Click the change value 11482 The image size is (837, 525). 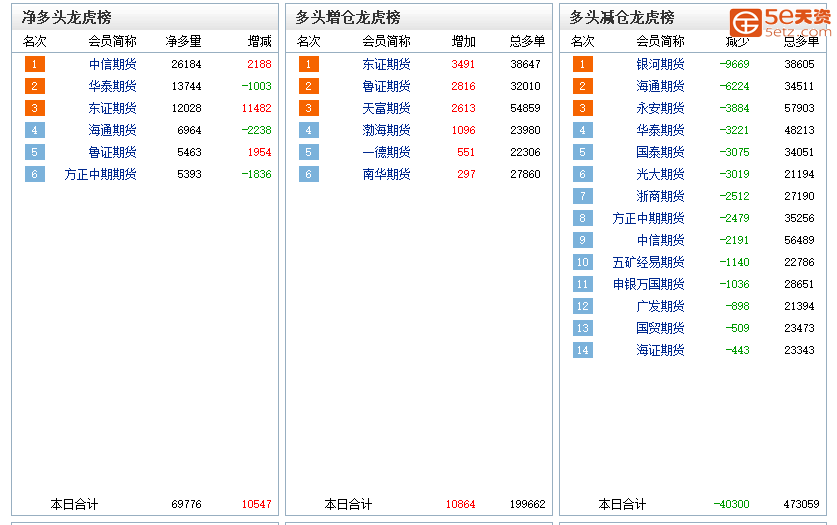[257, 108]
